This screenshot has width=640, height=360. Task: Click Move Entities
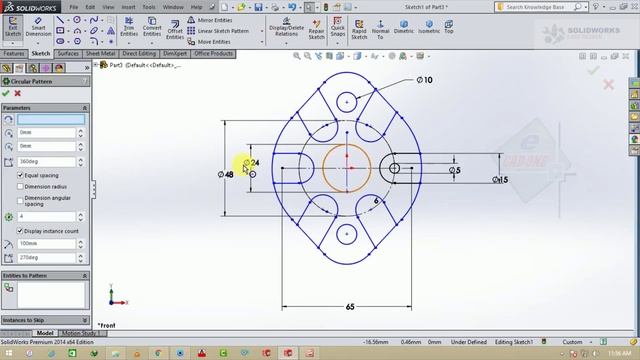(x=209, y=42)
